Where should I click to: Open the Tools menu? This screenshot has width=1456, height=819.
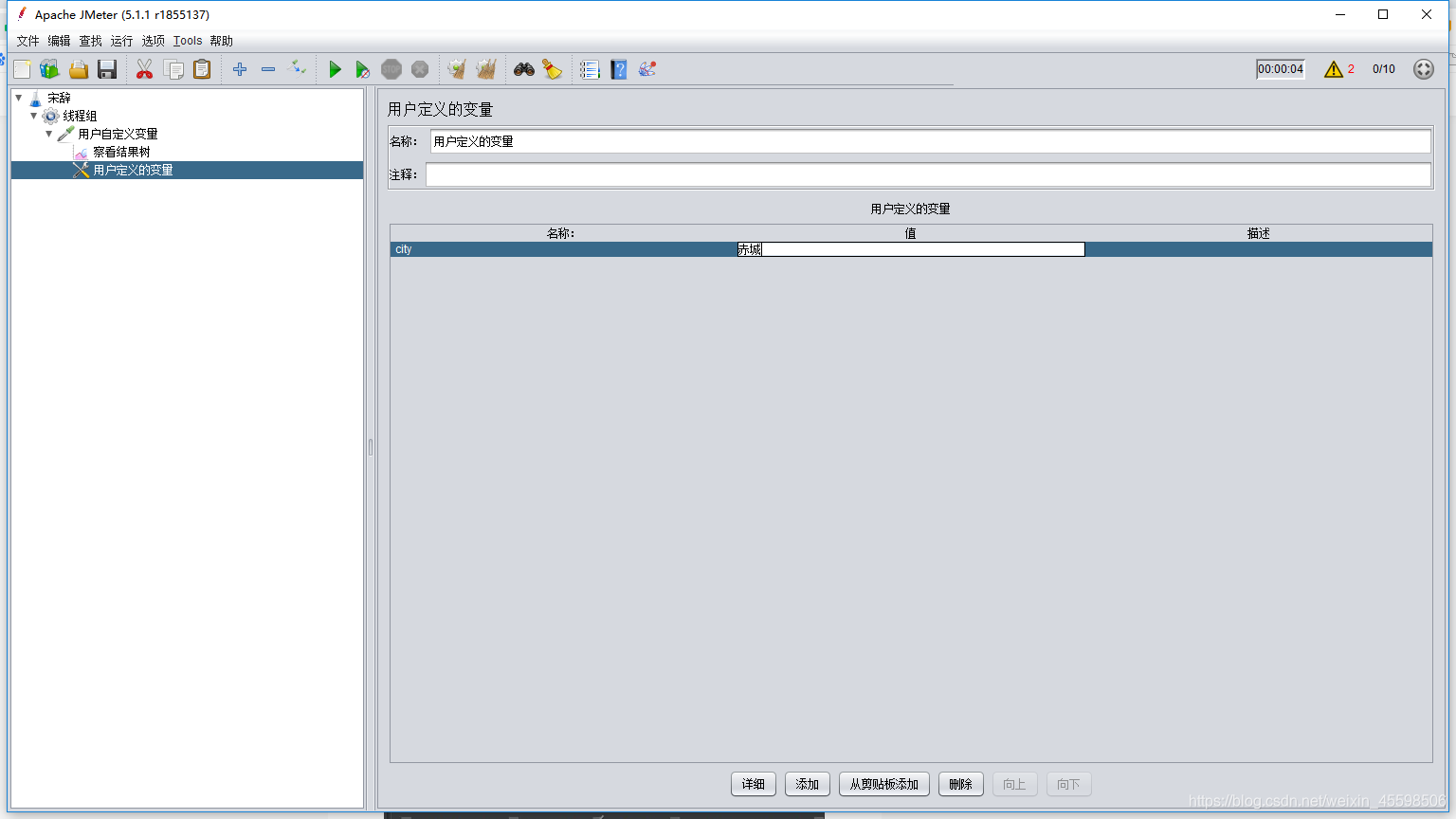tap(188, 41)
